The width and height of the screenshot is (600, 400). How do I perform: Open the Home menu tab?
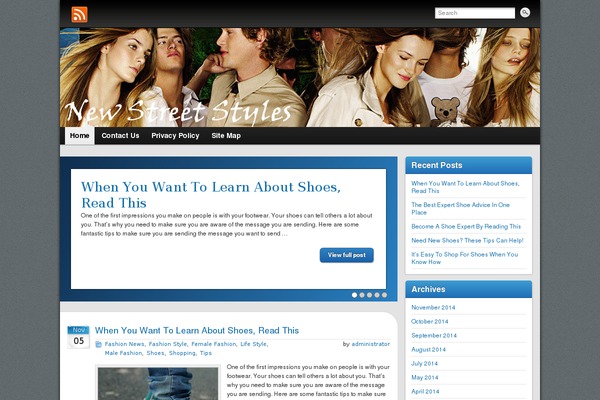tap(80, 136)
